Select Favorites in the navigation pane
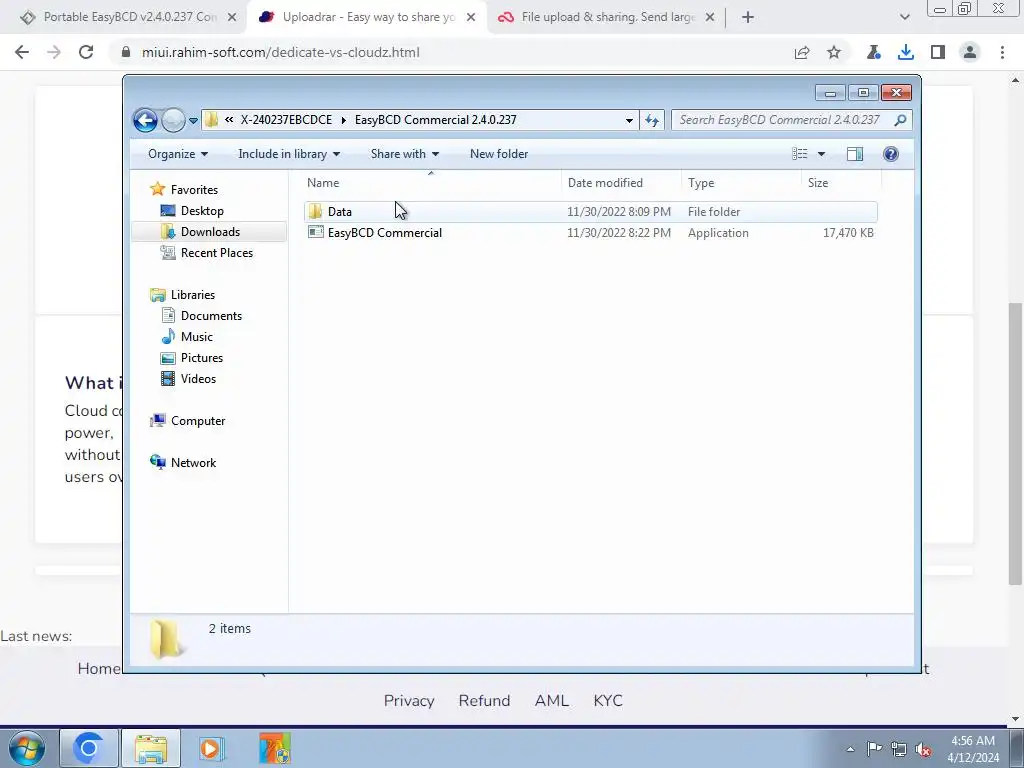Viewport: 1024px width, 768px height. [x=194, y=190]
